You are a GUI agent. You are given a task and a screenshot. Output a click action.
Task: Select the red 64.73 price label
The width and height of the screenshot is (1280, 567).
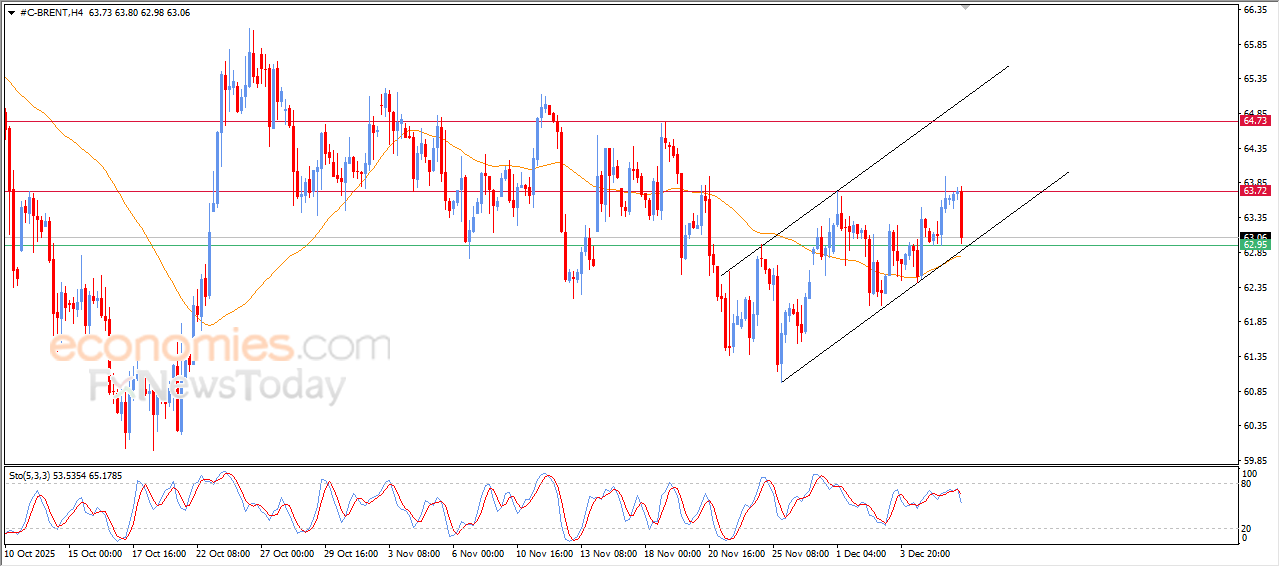[x=1254, y=120]
